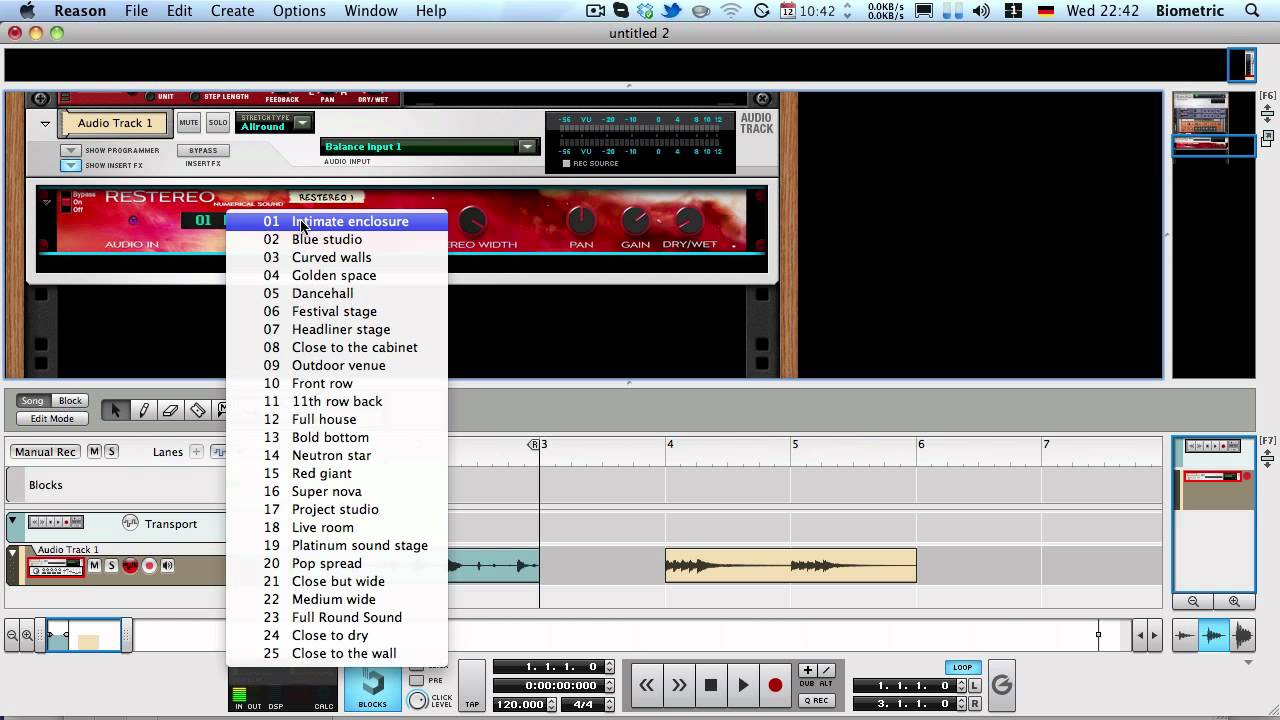Click the Dry/Wet knob on Restereo
The height and width of the screenshot is (720, 1280).
[688, 219]
